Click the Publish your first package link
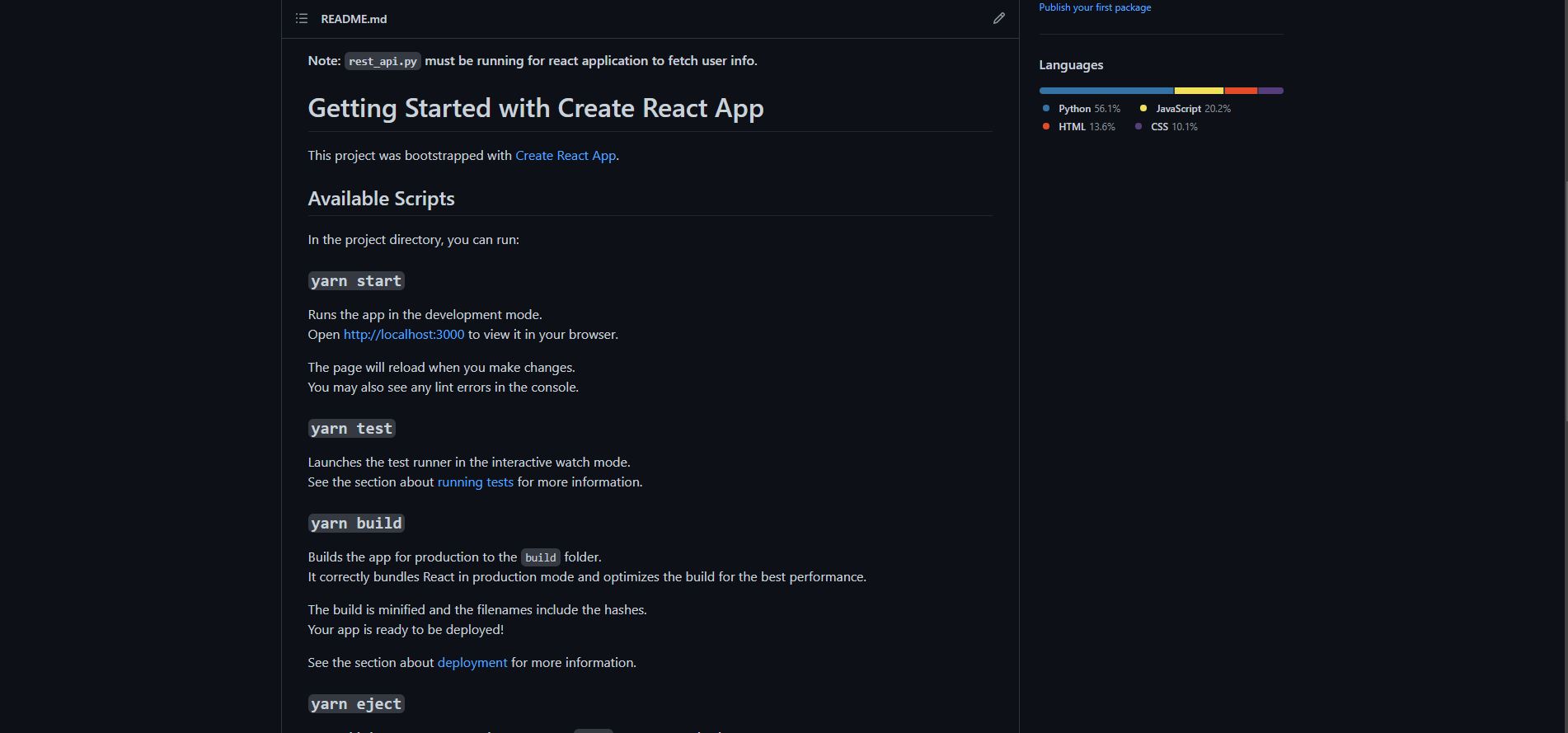The width and height of the screenshot is (1568, 733). [1095, 7]
